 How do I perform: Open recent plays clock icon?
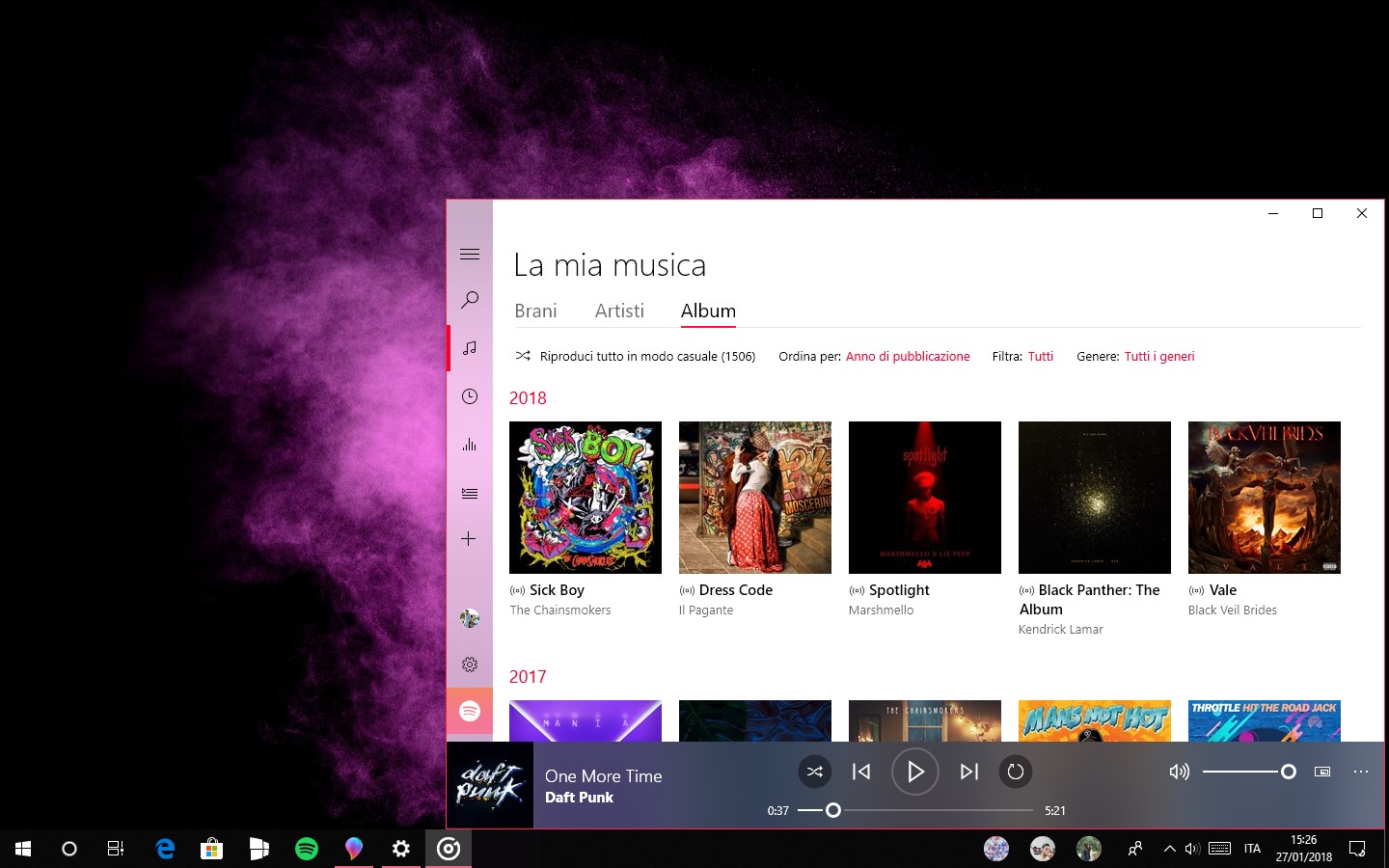pyautogui.click(x=470, y=396)
